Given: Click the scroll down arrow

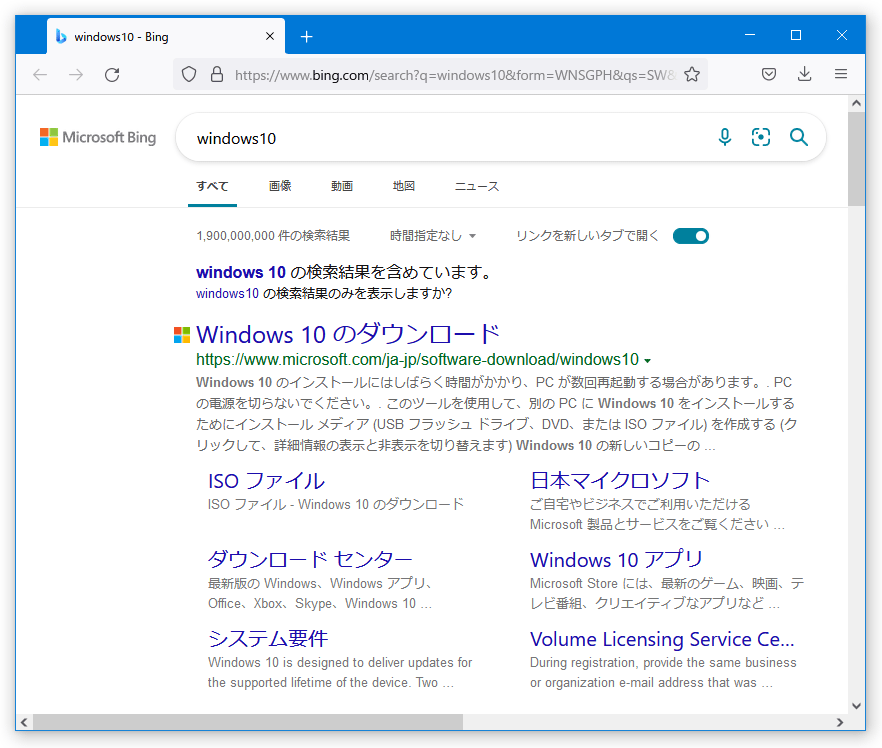Looking at the screenshot, I should click(x=856, y=706).
